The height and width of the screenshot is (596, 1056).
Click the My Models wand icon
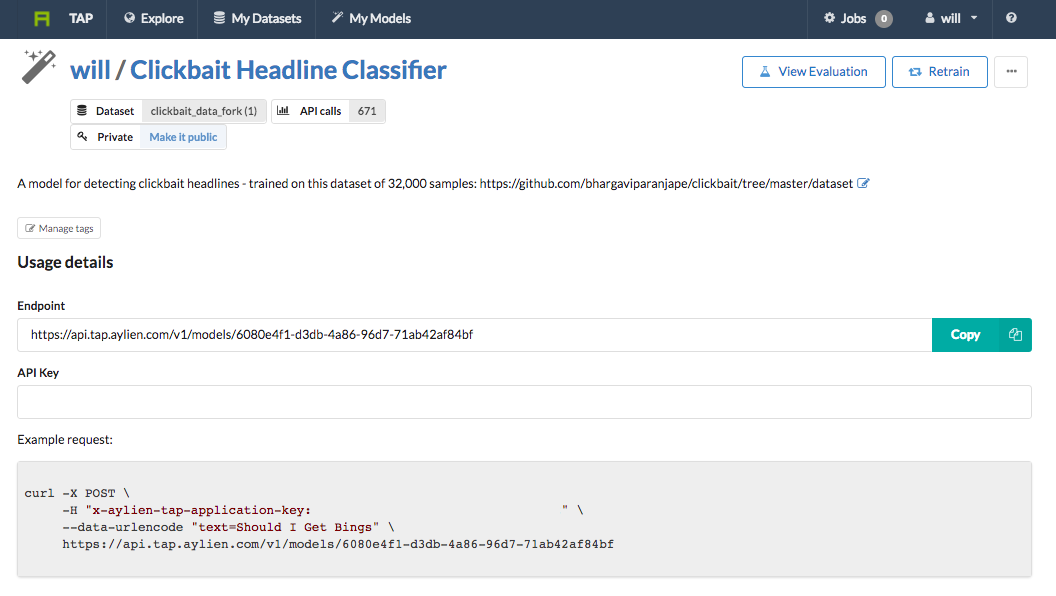[337, 18]
